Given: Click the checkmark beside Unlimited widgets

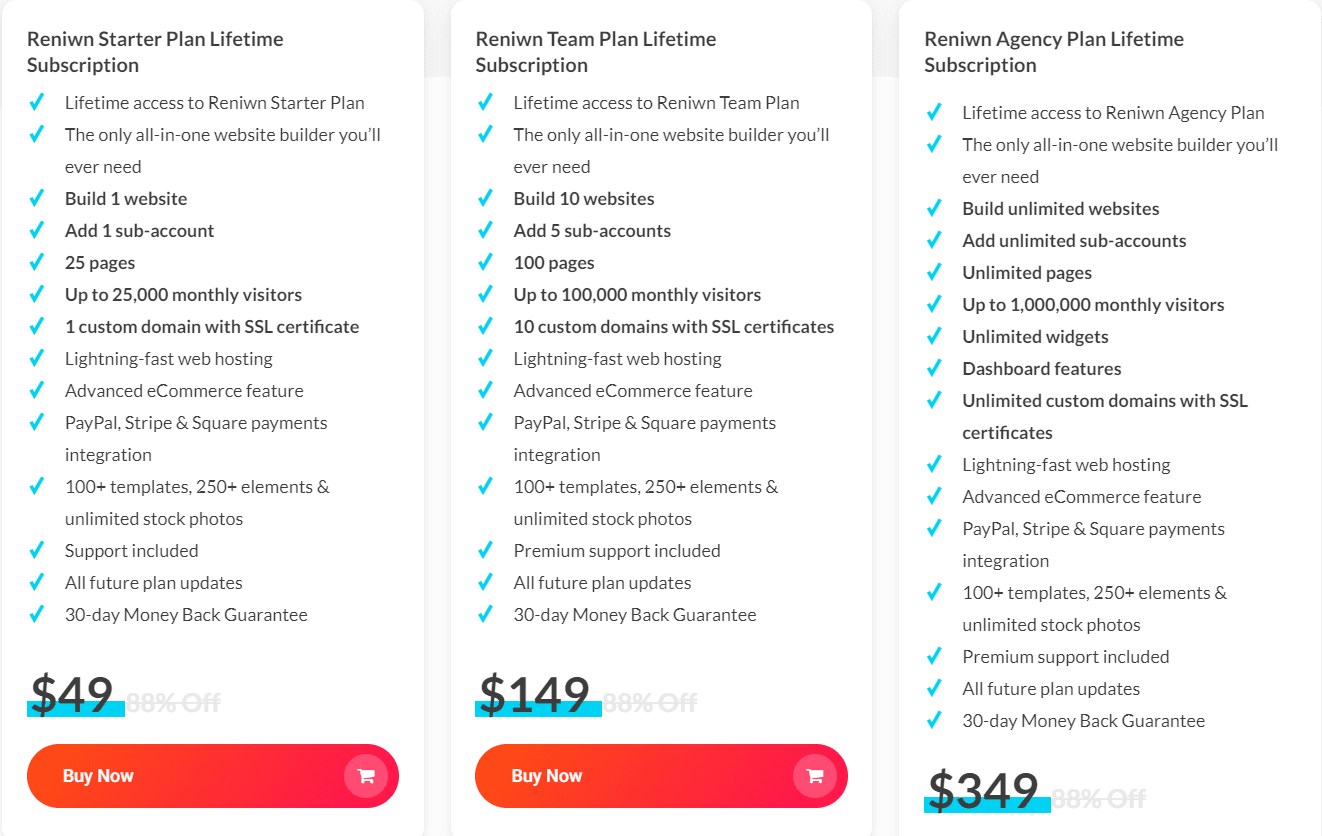Looking at the screenshot, I should (x=935, y=336).
